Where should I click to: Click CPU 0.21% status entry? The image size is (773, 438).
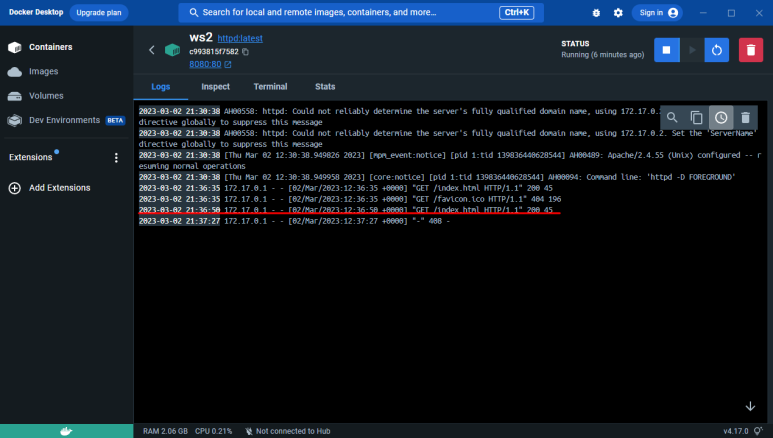click(x=213, y=432)
